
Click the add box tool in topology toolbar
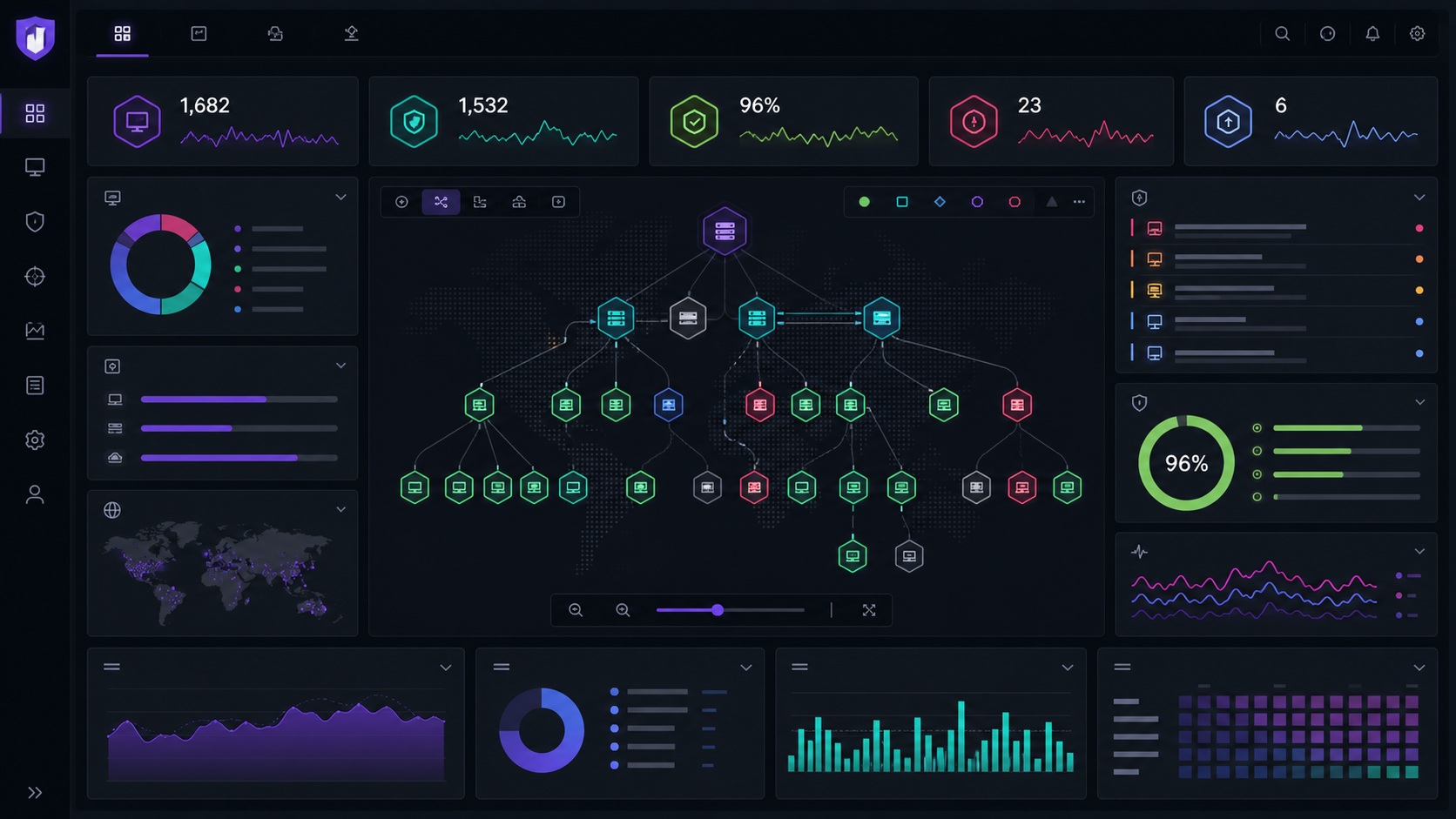[x=558, y=202]
